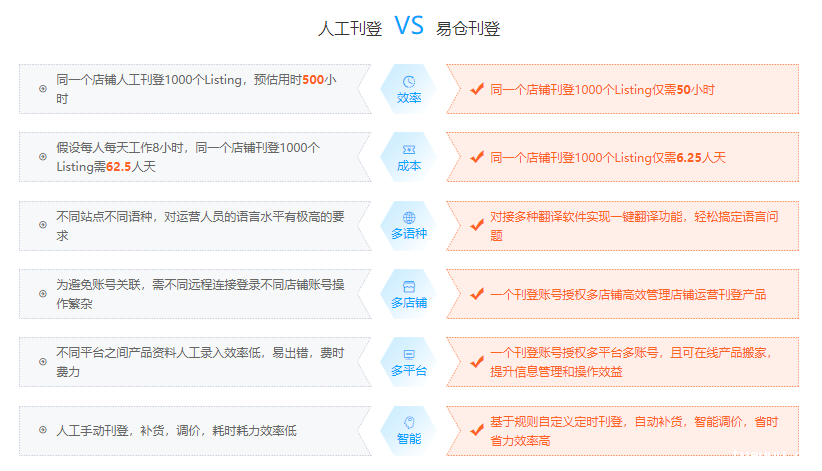Click the 多店铺 store hexagon icon
The image size is (822, 471).
pos(408,286)
